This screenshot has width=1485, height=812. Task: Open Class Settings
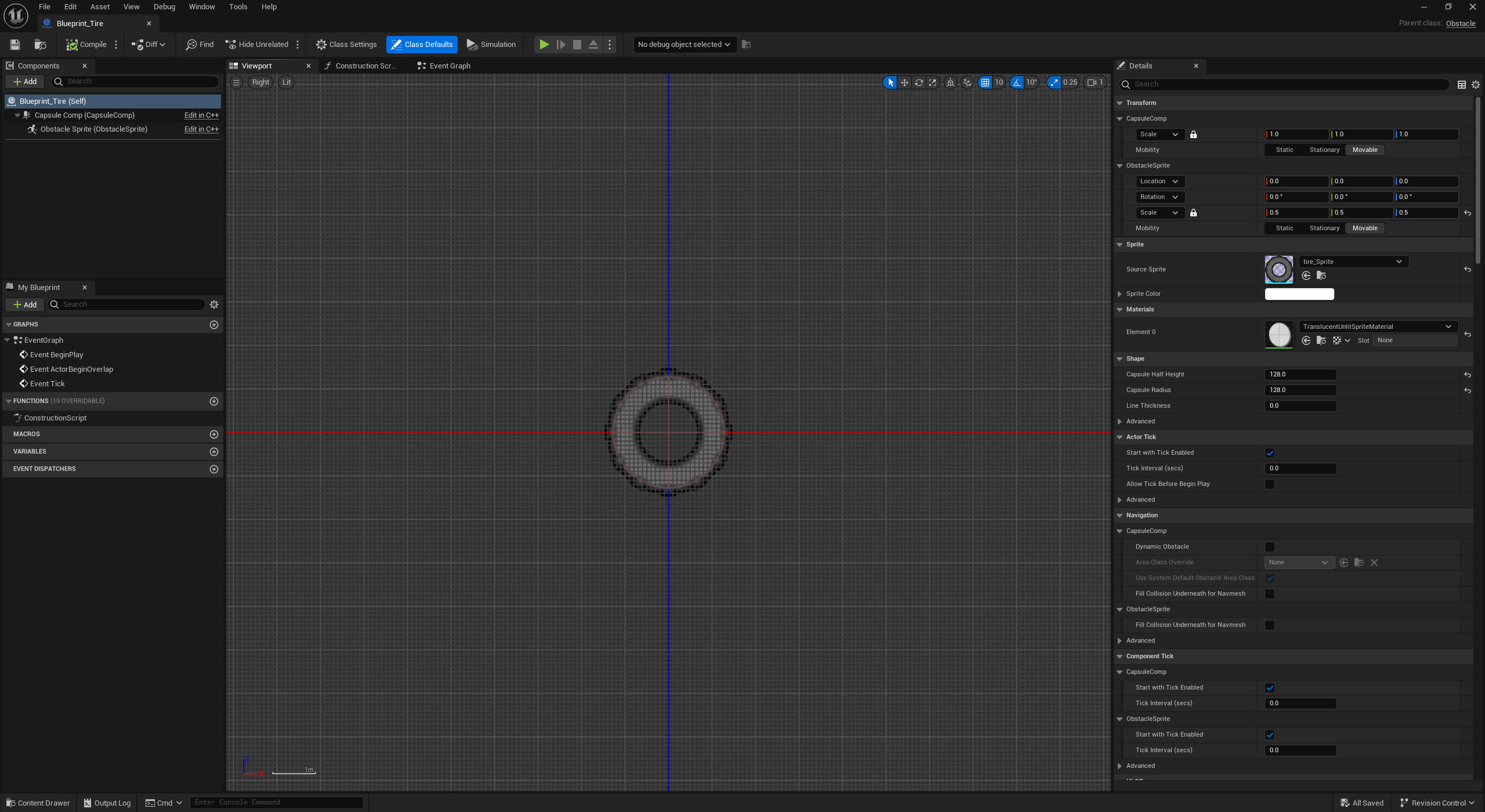[346, 44]
